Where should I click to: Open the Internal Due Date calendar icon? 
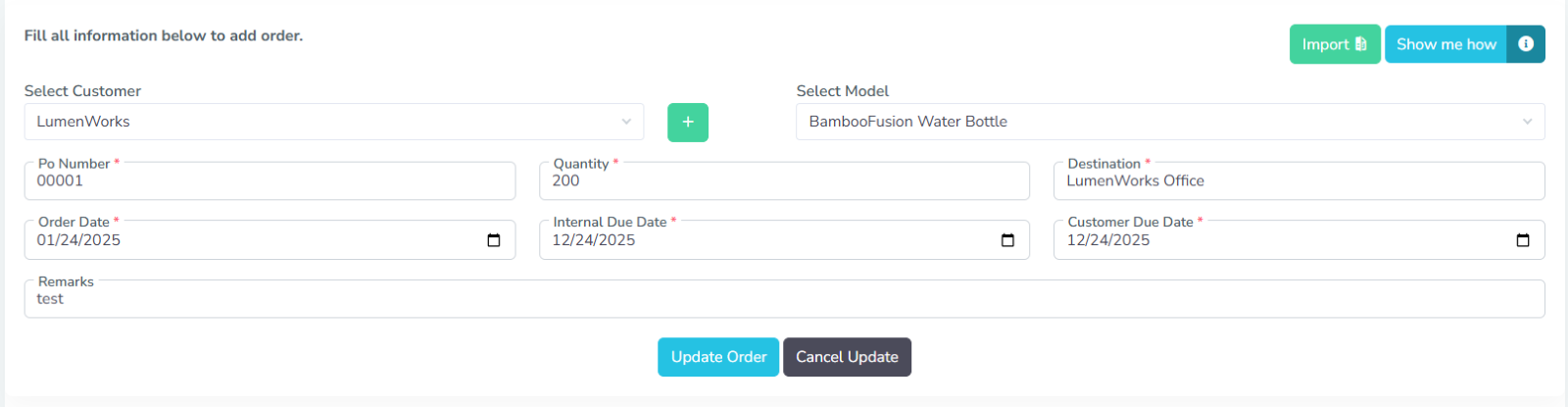click(1007, 240)
